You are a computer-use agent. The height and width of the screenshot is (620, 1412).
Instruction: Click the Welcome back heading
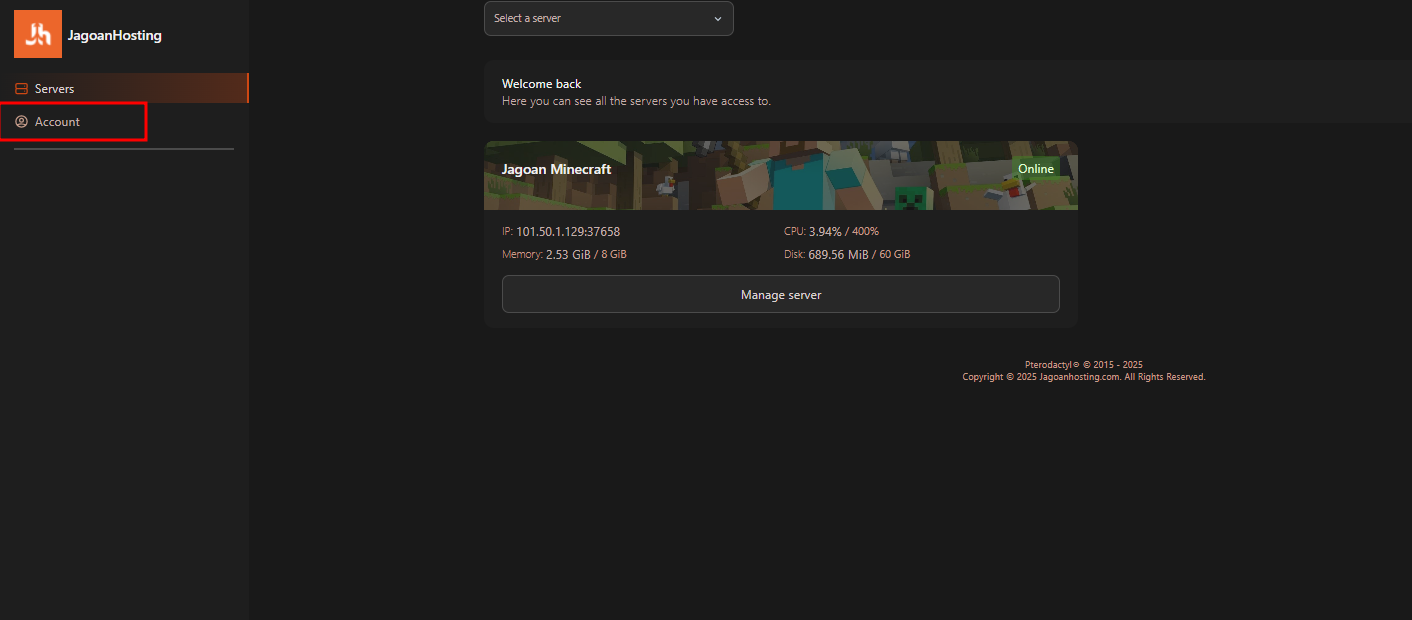click(541, 84)
